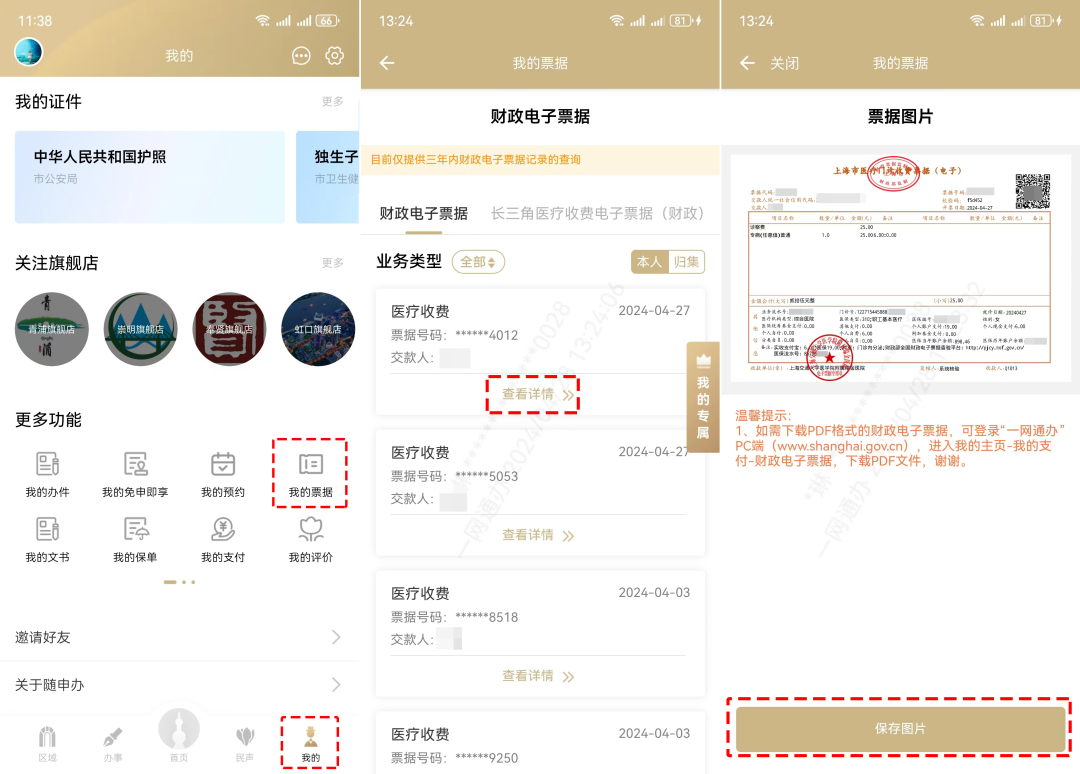Select the 本人 toggle option
Image resolution: width=1080 pixels, height=774 pixels.
pos(649,262)
